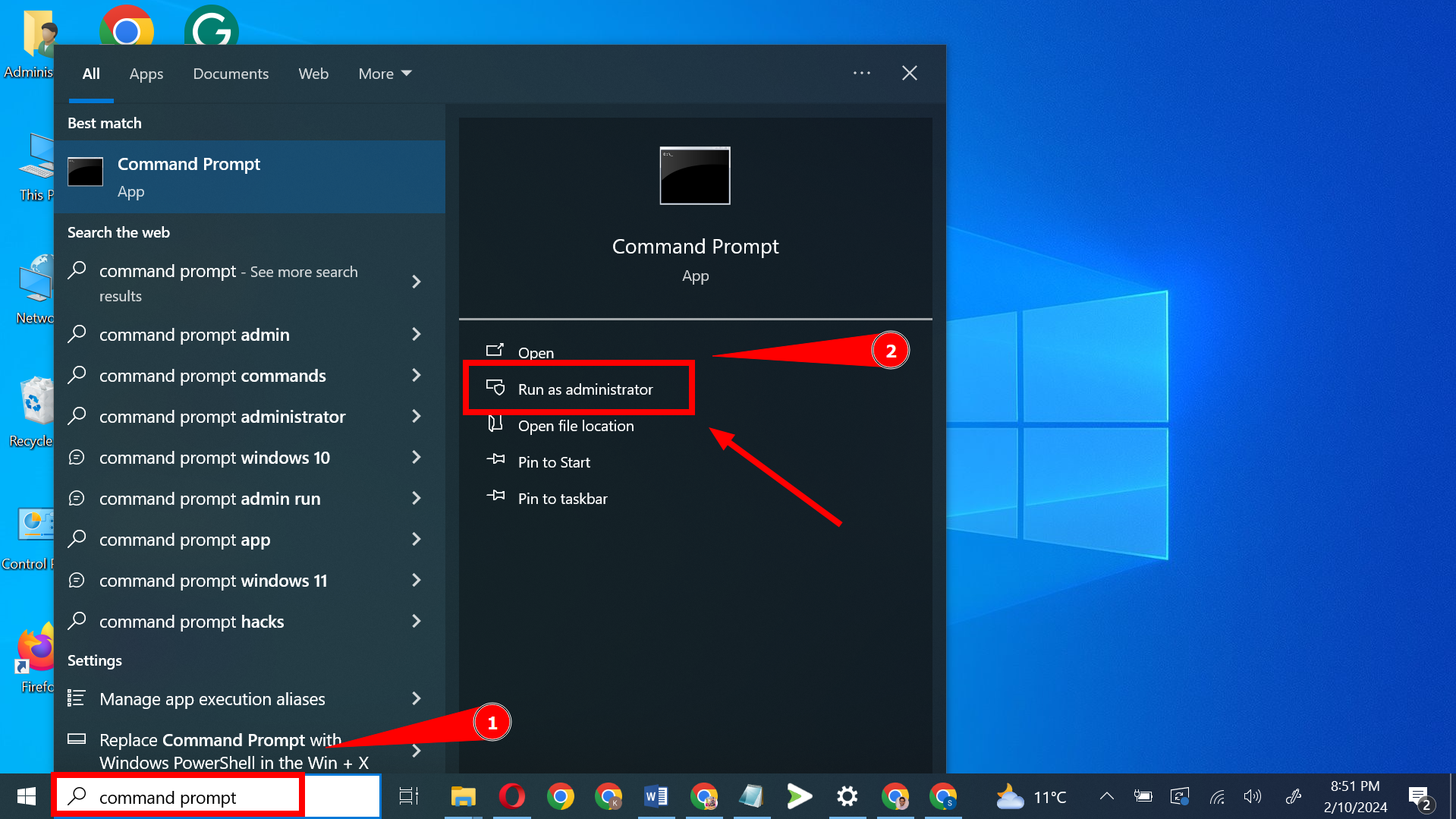The width and height of the screenshot is (1456, 819).
Task: Open File Explorer from the taskbar
Action: [x=463, y=796]
